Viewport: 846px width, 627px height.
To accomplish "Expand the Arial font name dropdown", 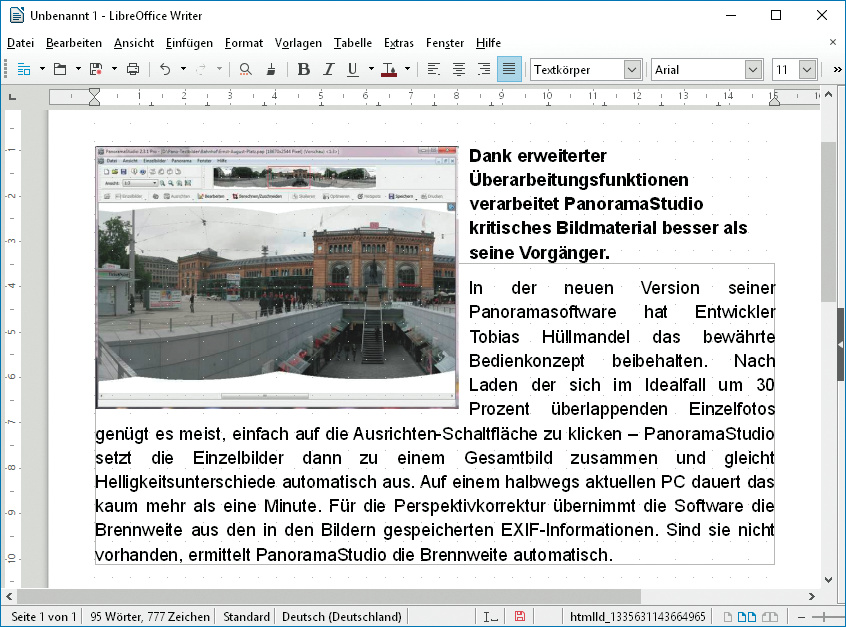I will (754, 70).
